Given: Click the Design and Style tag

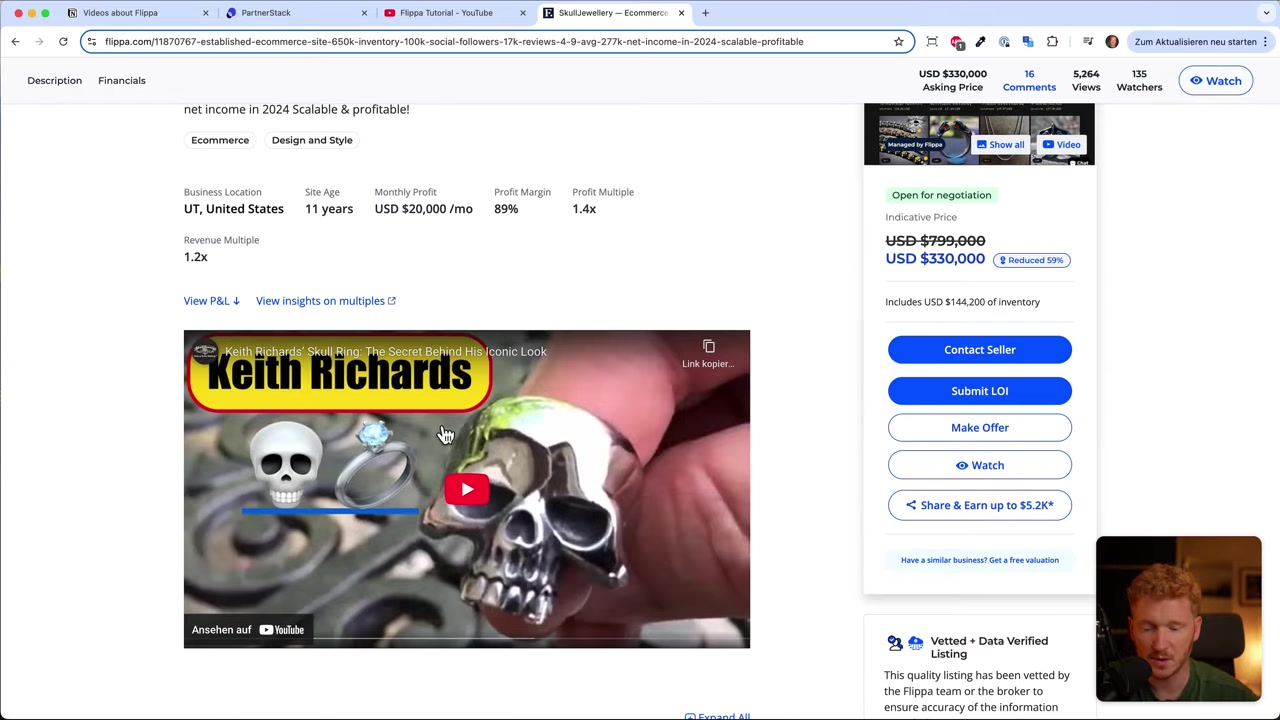Looking at the screenshot, I should click(x=312, y=140).
